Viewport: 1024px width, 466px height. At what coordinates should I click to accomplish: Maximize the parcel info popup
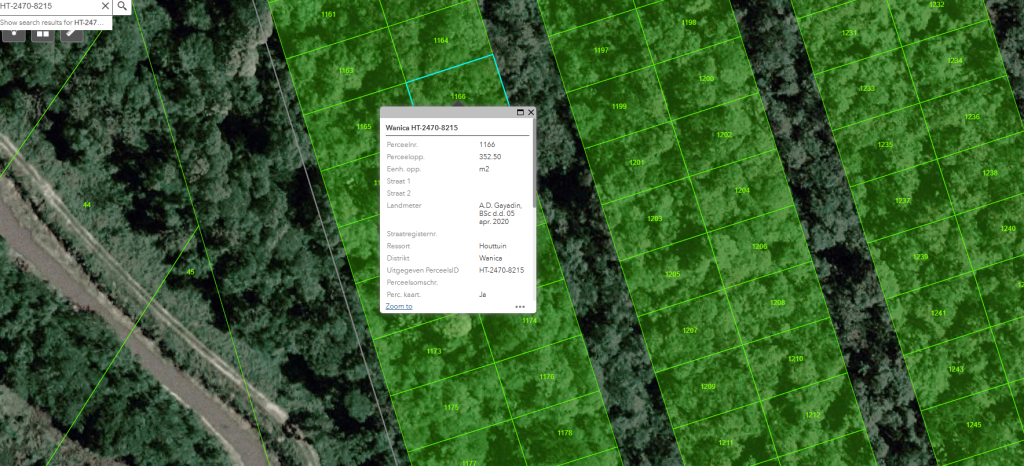(x=520, y=113)
